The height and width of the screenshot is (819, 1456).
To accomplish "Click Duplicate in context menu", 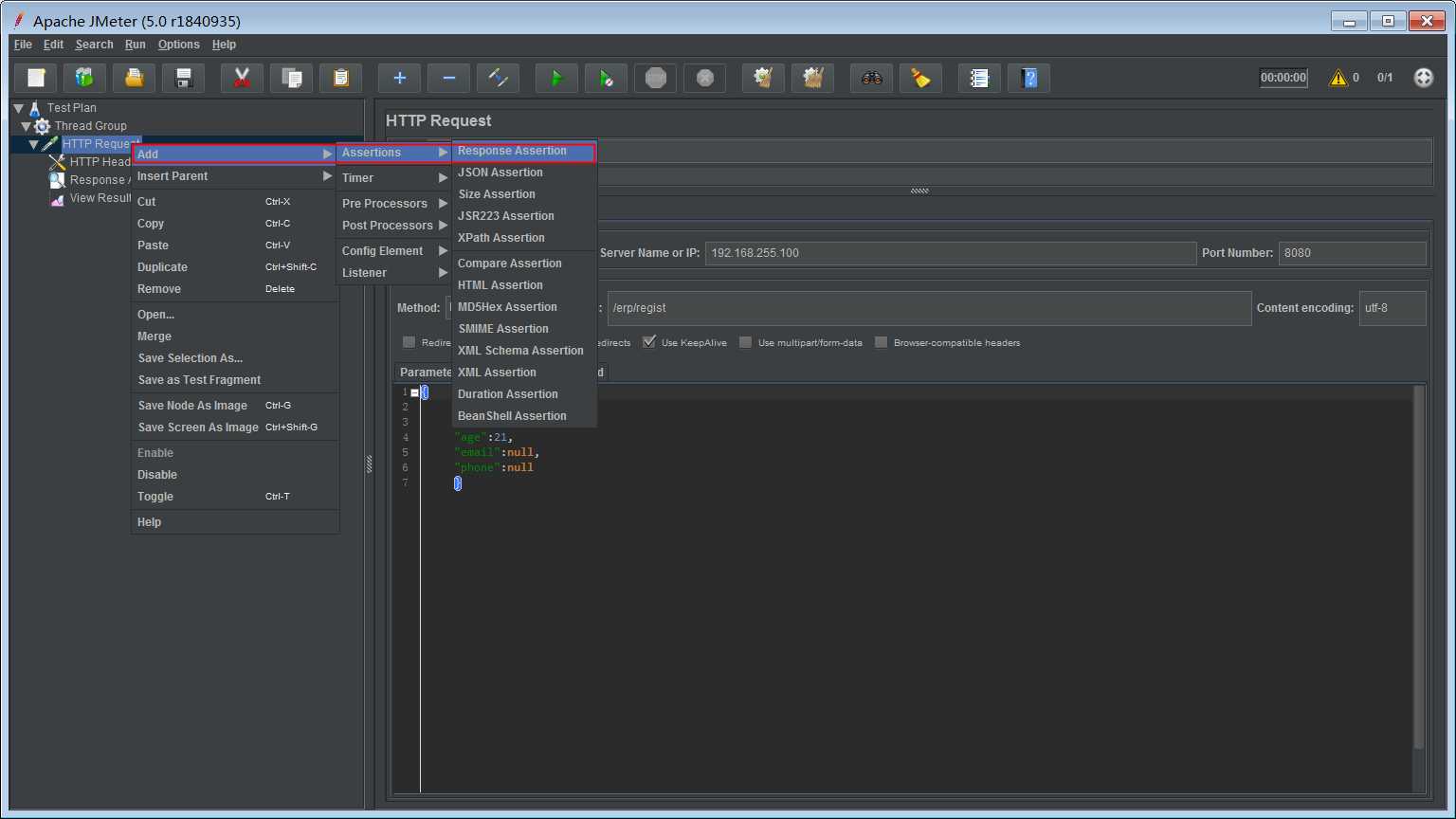I will [234, 267].
